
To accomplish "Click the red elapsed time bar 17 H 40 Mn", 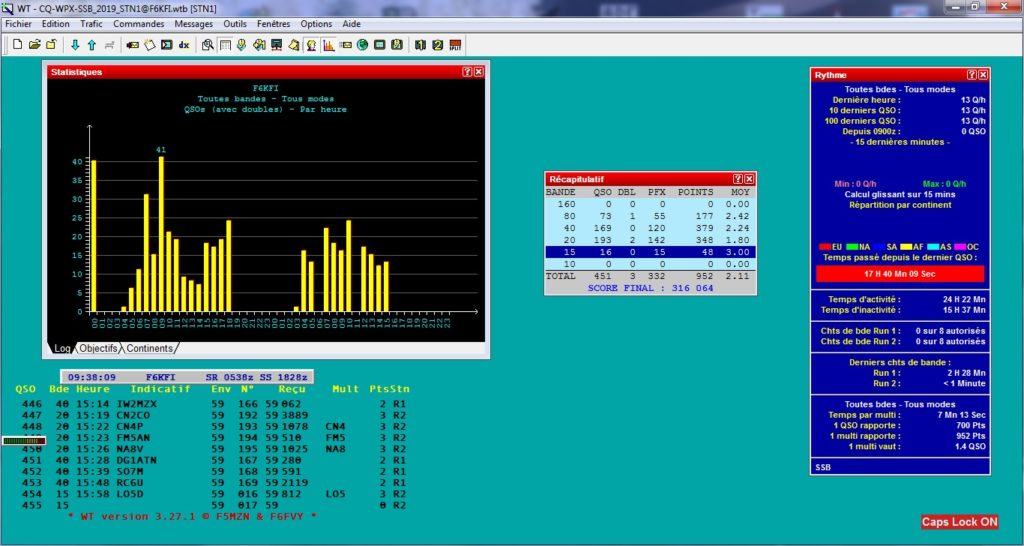I will point(900,274).
